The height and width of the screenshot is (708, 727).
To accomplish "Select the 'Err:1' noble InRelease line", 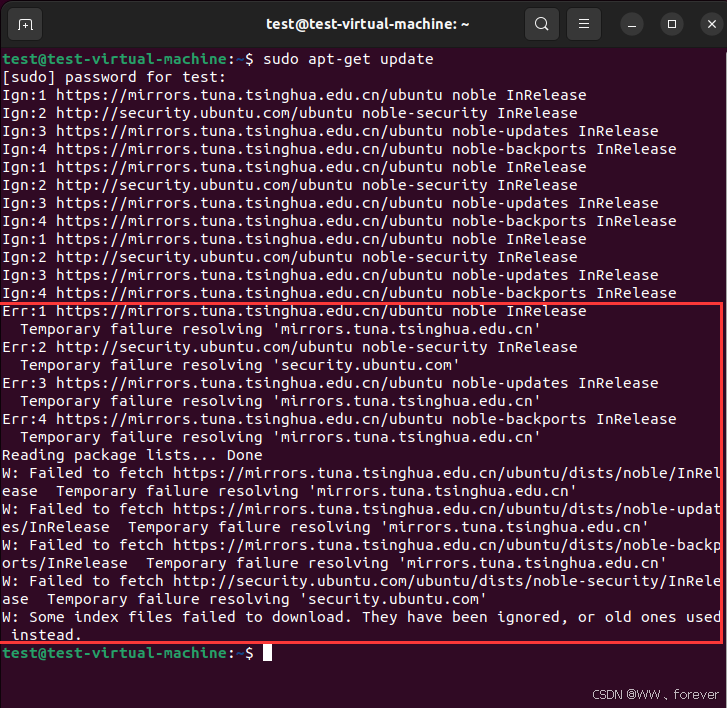I will 294,311.
